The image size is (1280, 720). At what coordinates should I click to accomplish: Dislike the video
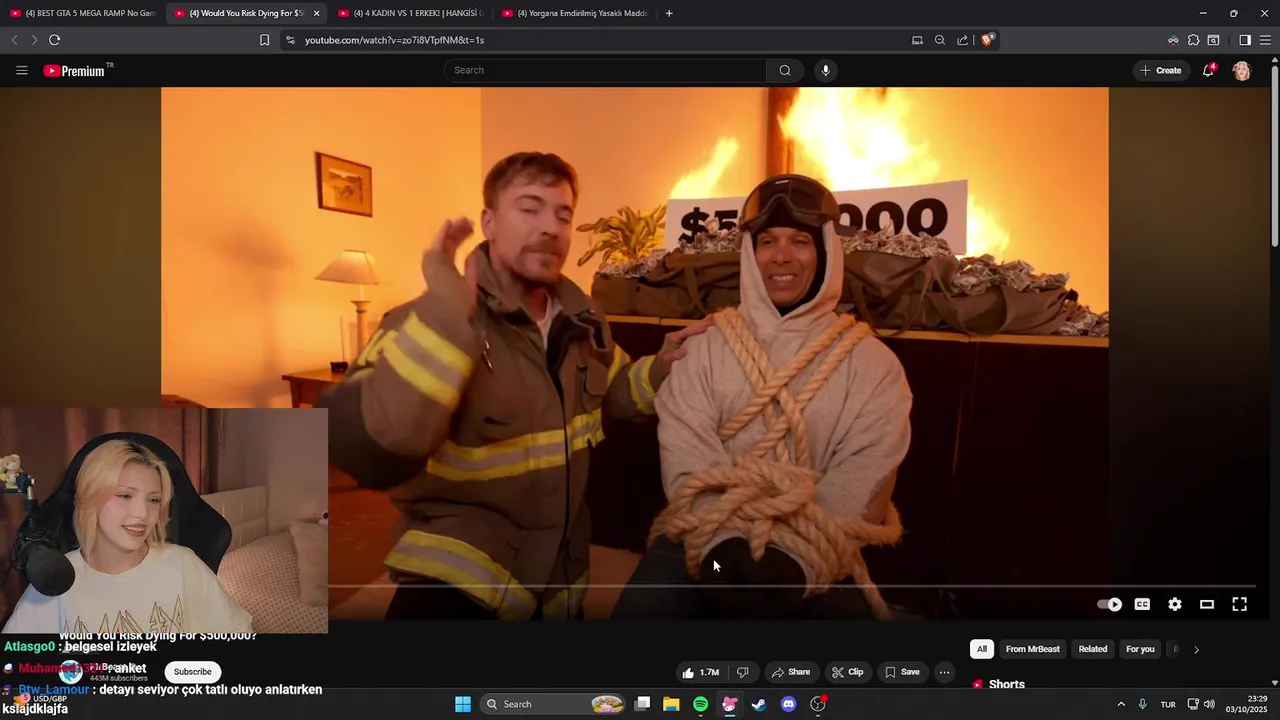point(743,672)
